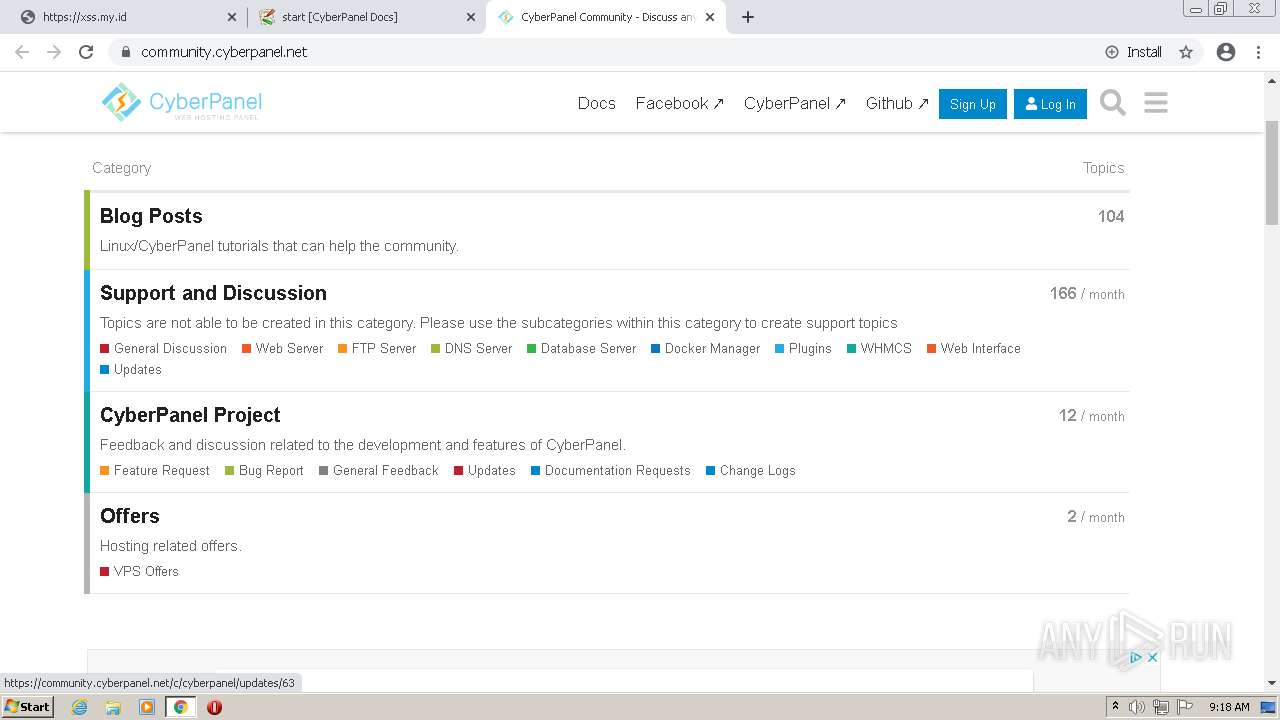Image resolution: width=1280 pixels, height=720 pixels.
Task: Open Updates under CyberPanel Project
Action: tap(485, 470)
